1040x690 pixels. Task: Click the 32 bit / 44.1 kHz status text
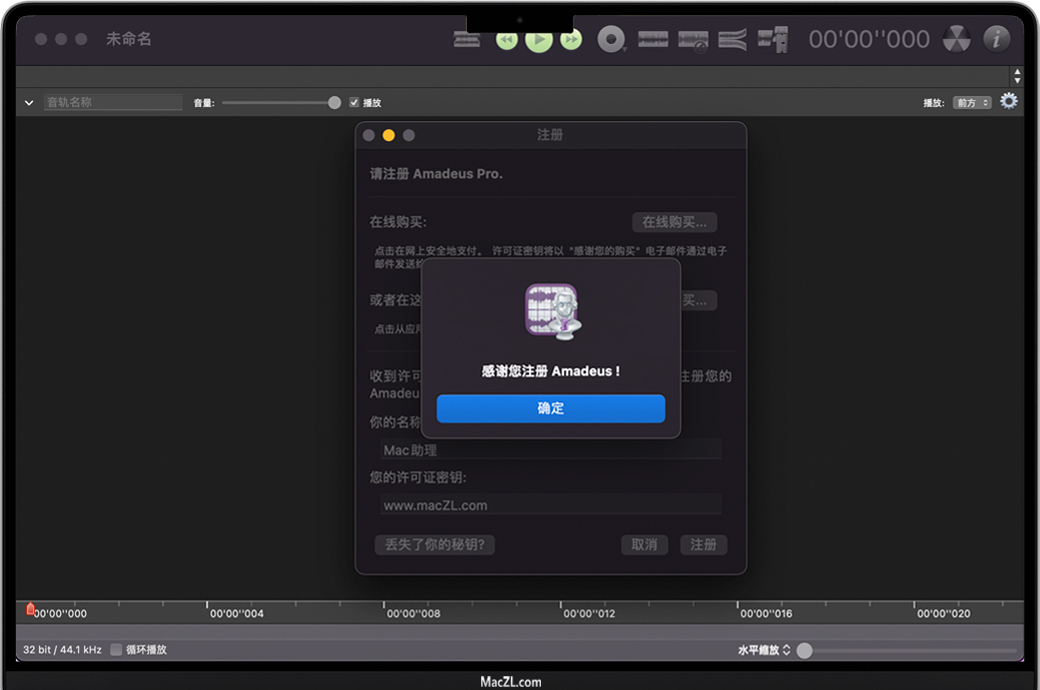[62, 650]
